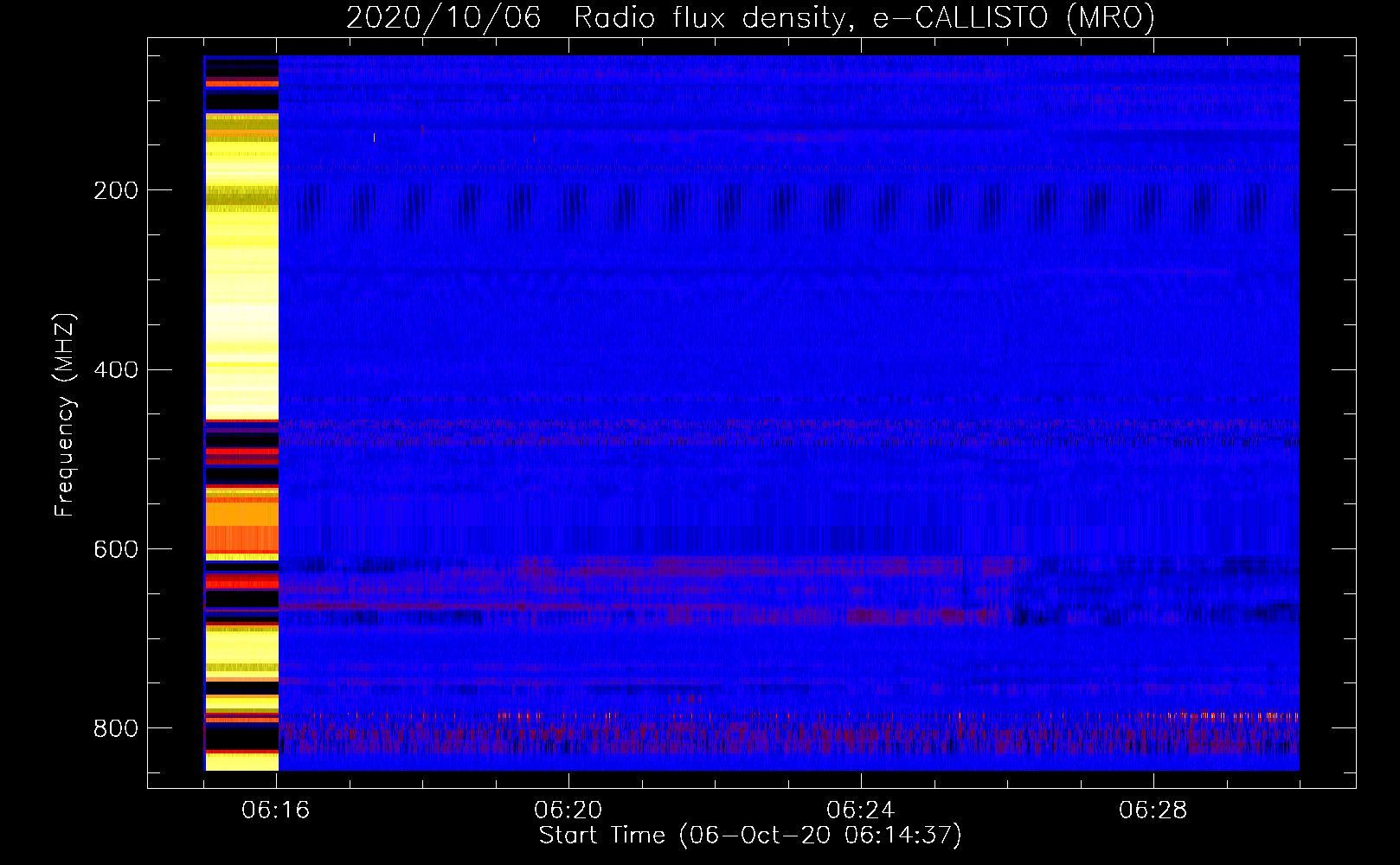
Task: Click the 200 frequency tick label
Action: point(116,190)
